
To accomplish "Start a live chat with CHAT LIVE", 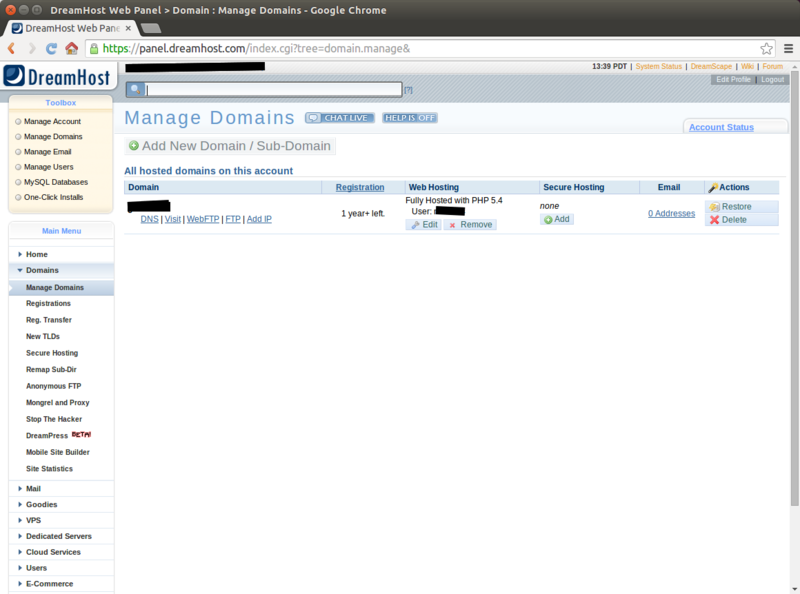I will tap(340, 118).
